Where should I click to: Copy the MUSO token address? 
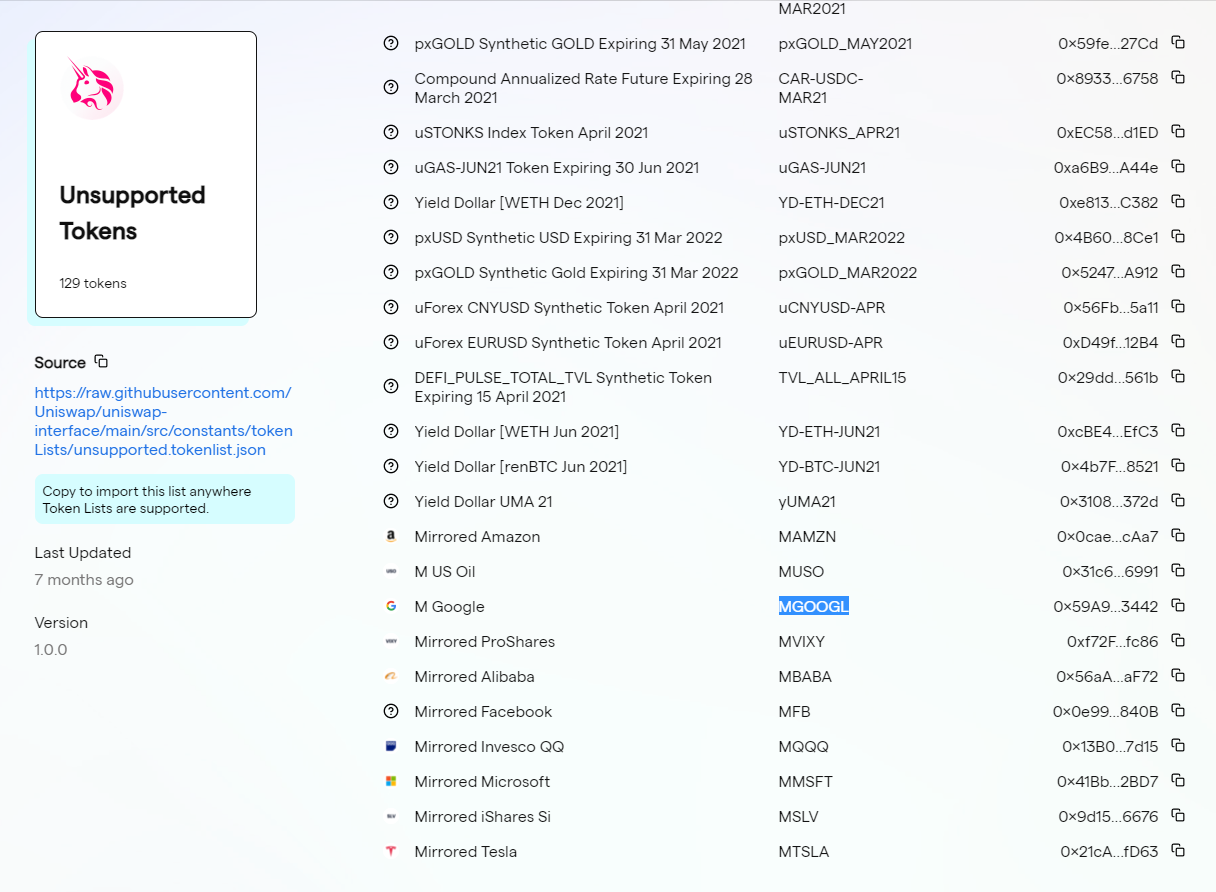pyautogui.click(x=1178, y=570)
